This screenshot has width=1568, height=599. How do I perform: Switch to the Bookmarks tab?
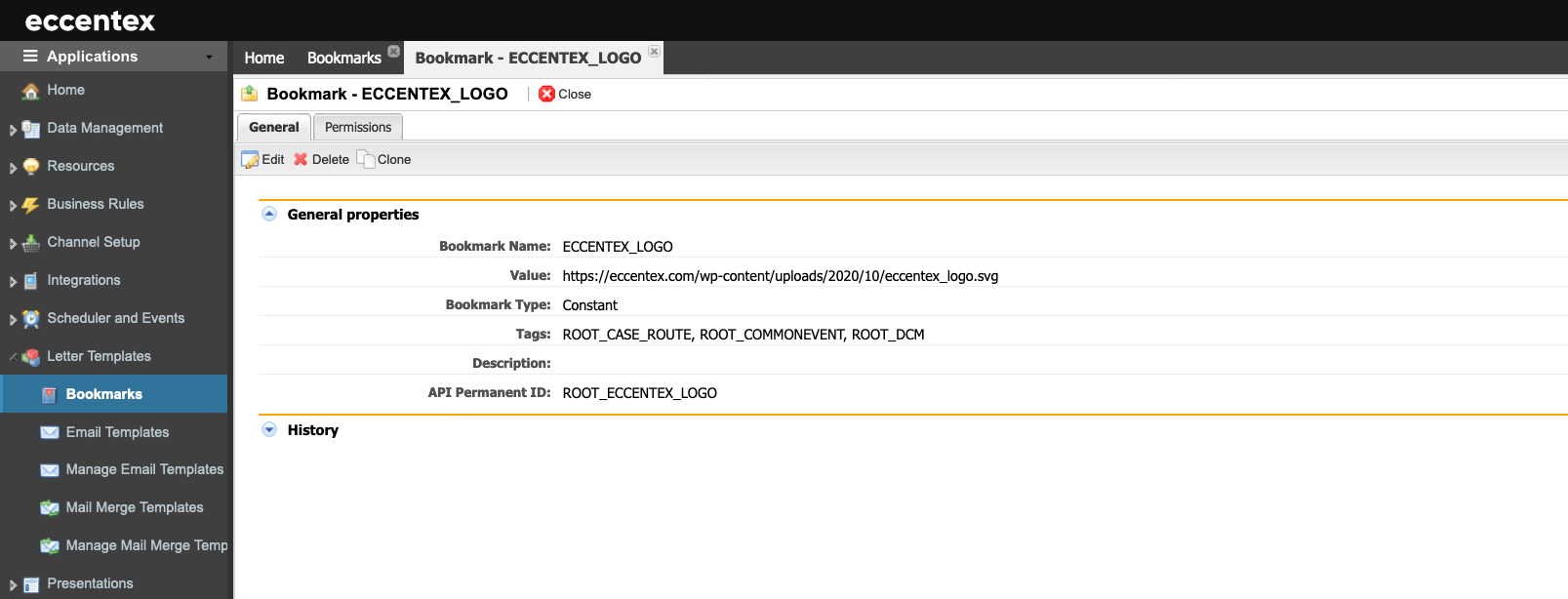click(x=344, y=58)
